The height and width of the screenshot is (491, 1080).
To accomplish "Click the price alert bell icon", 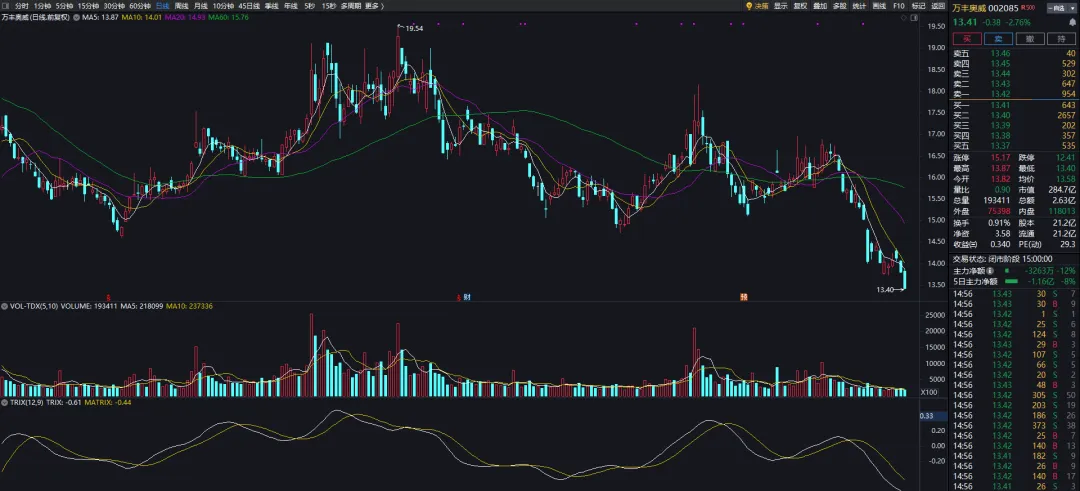I will [1072, 23].
